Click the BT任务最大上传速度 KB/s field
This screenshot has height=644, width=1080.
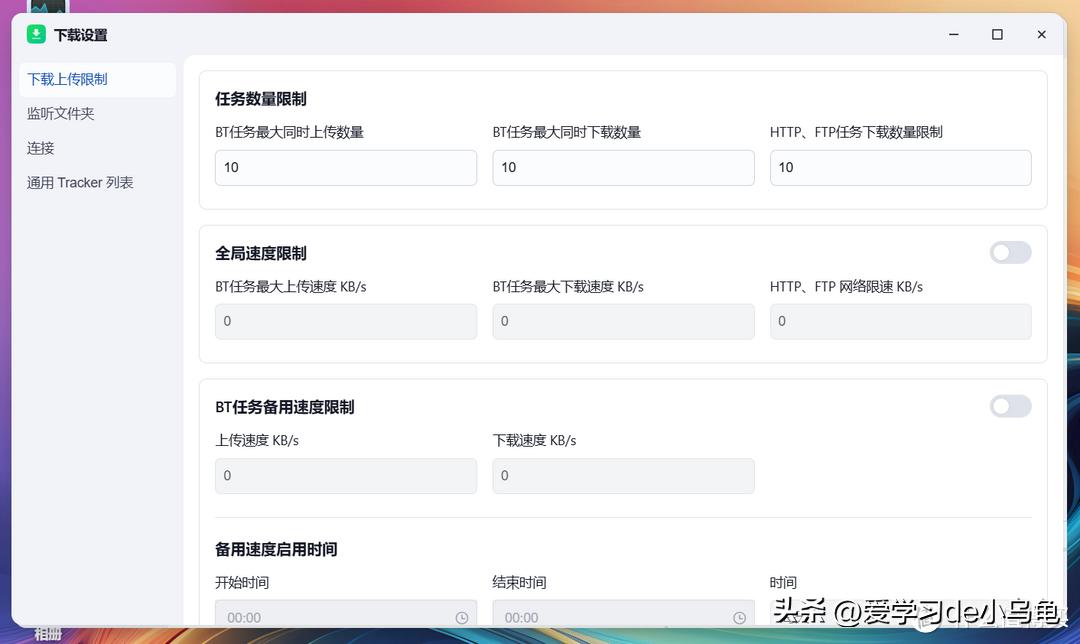(345, 322)
